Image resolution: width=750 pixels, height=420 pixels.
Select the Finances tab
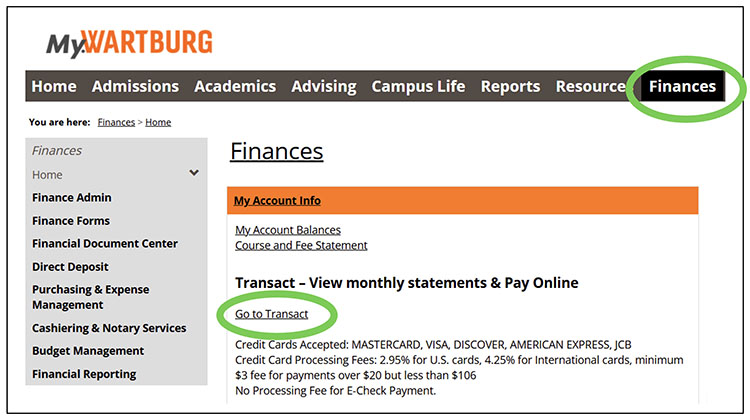click(x=682, y=86)
